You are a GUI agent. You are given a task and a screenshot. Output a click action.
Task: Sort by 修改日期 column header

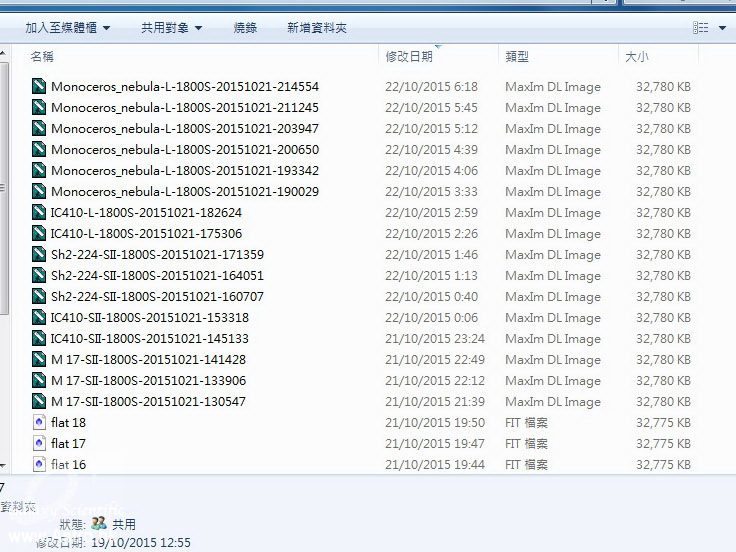[410, 57]
